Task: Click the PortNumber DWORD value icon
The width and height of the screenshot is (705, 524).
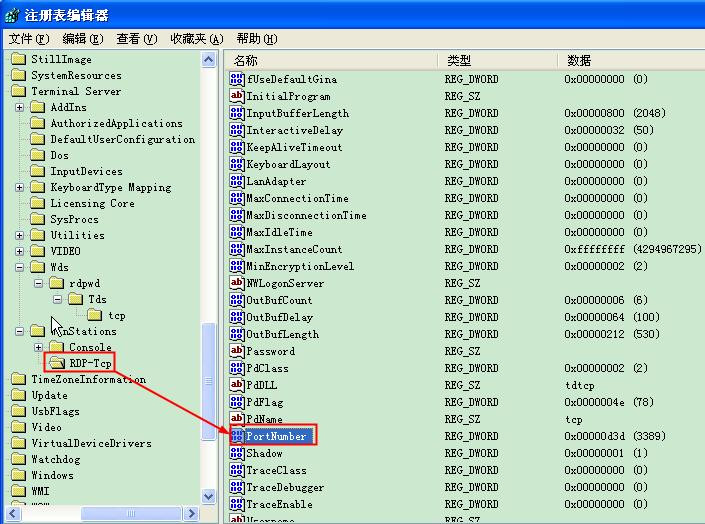Action: point(238,436)
